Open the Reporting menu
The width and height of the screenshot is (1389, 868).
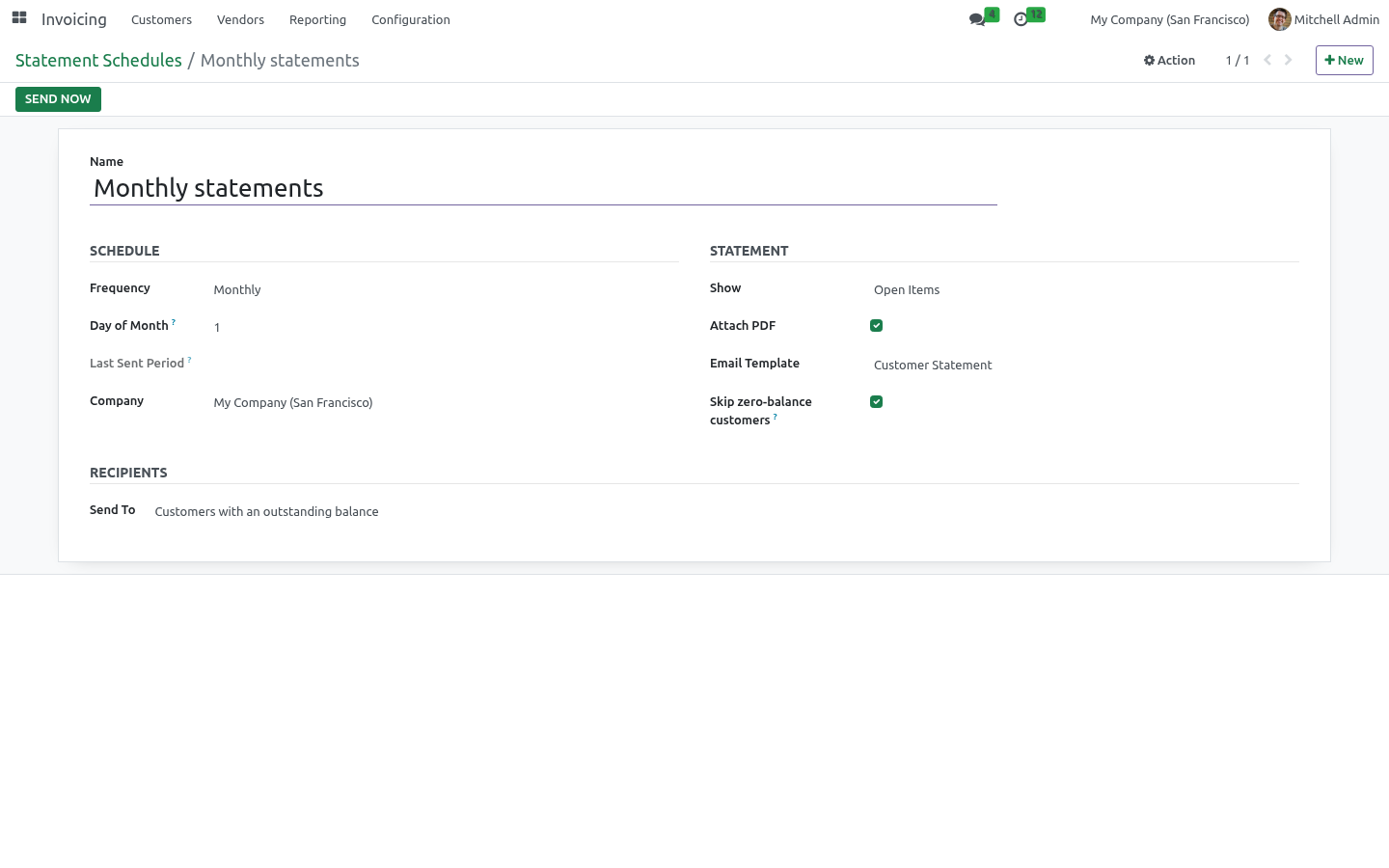317,19
